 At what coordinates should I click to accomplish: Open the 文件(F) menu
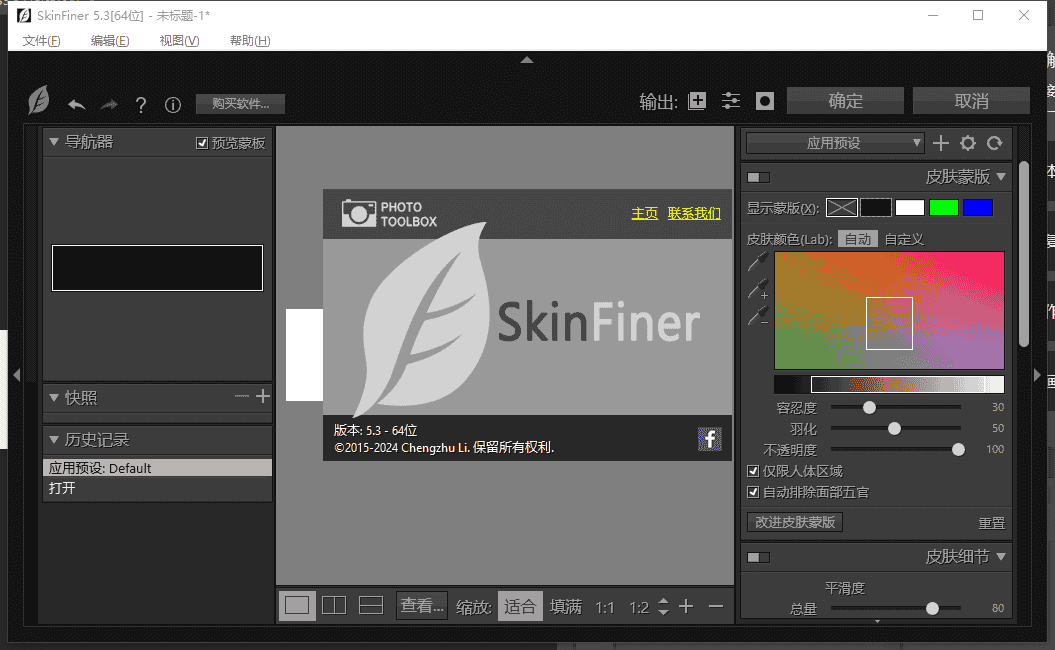41,41
